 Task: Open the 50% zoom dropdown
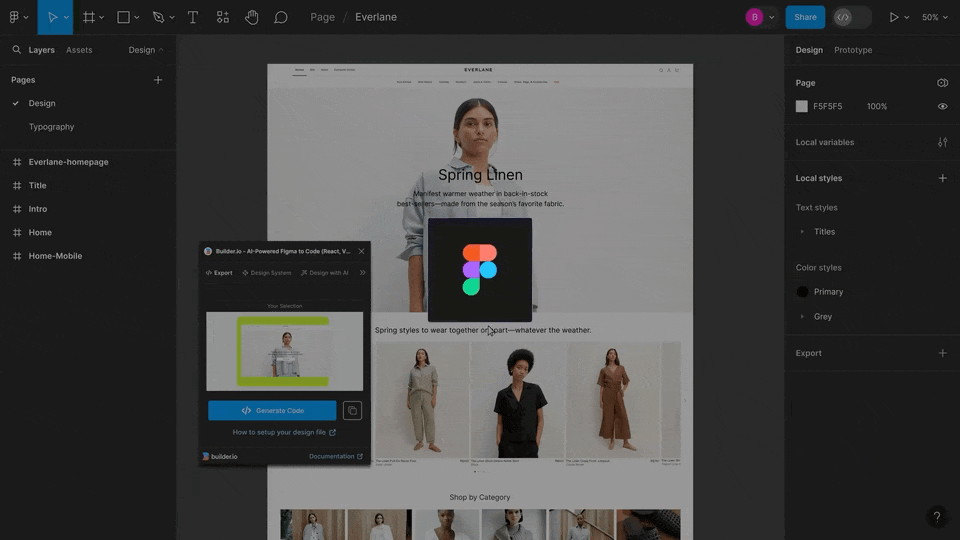click(935, 17)
